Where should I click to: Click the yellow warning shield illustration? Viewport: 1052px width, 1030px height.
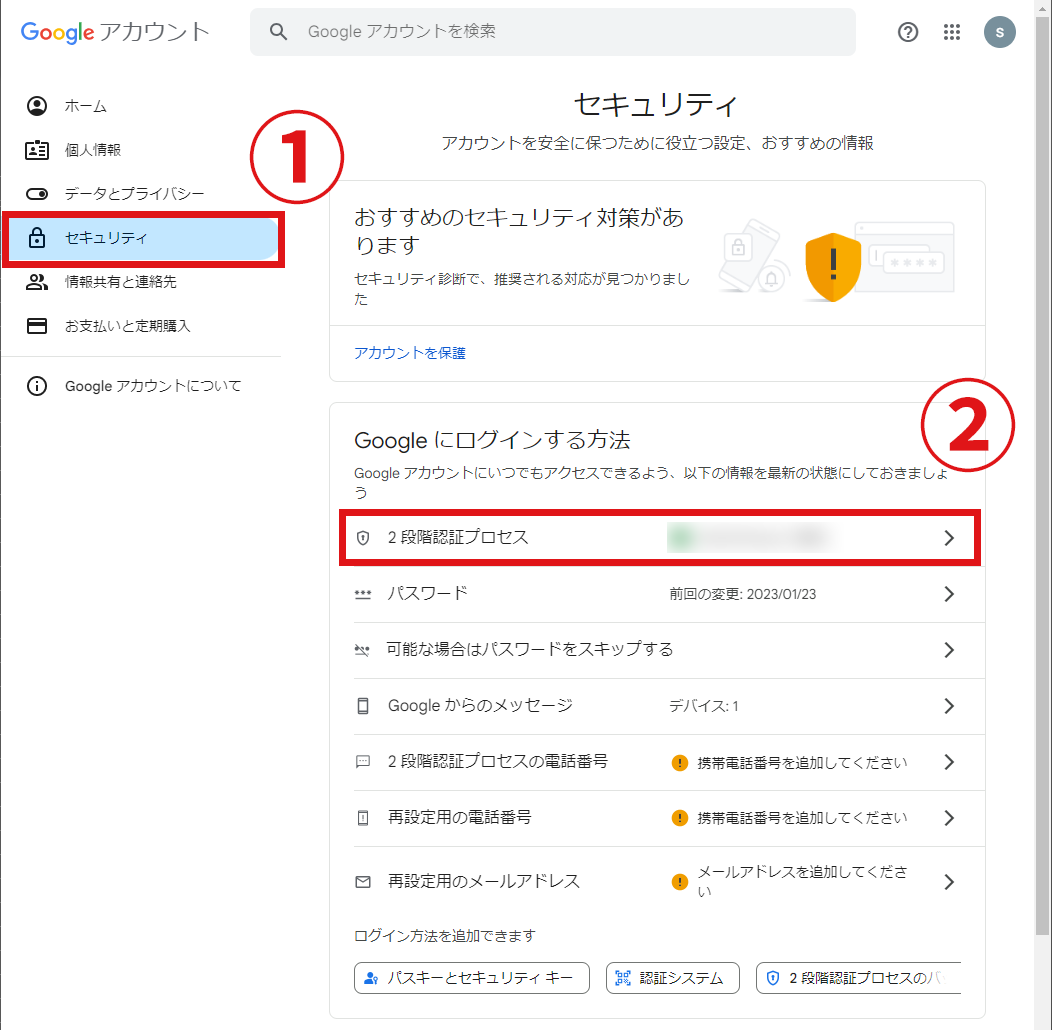(x=833, y=266)
